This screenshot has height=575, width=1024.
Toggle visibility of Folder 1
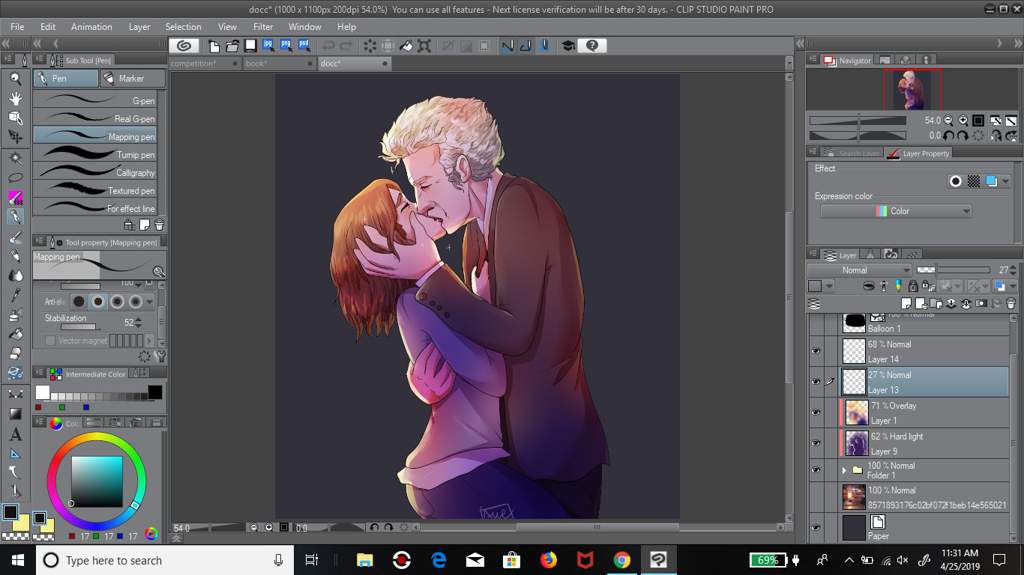(816, 470)
